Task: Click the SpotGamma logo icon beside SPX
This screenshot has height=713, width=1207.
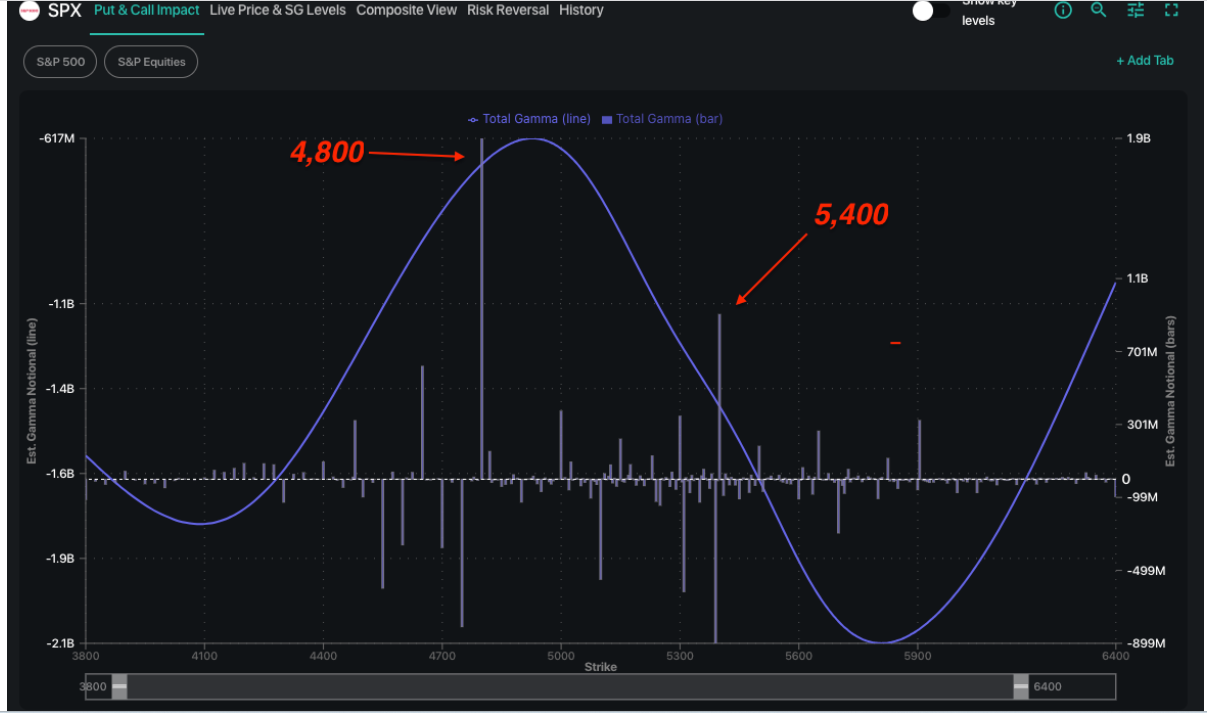Action: pyautogui.click(x=30, y=12)
